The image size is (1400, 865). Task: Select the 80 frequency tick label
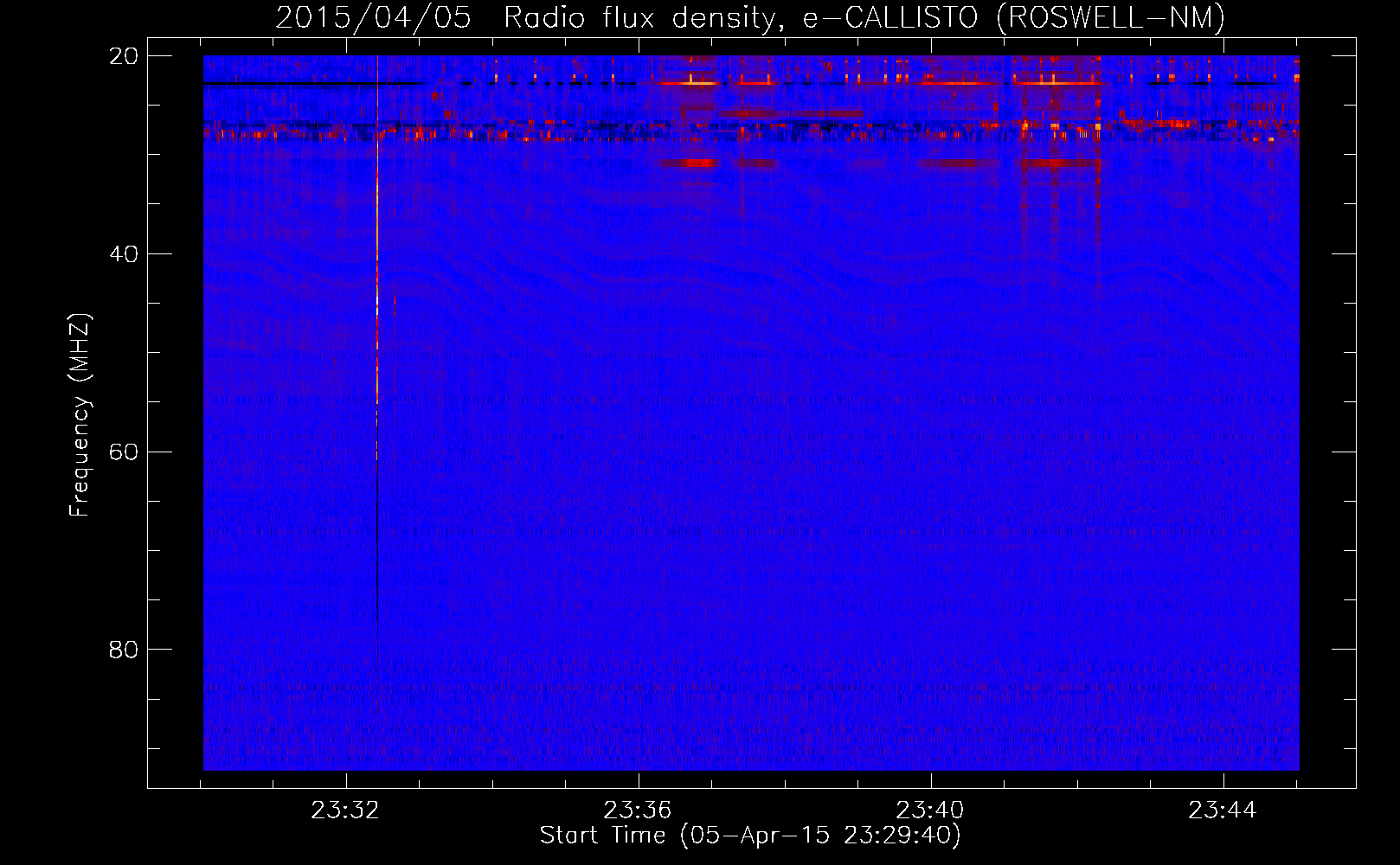point(124,650)
